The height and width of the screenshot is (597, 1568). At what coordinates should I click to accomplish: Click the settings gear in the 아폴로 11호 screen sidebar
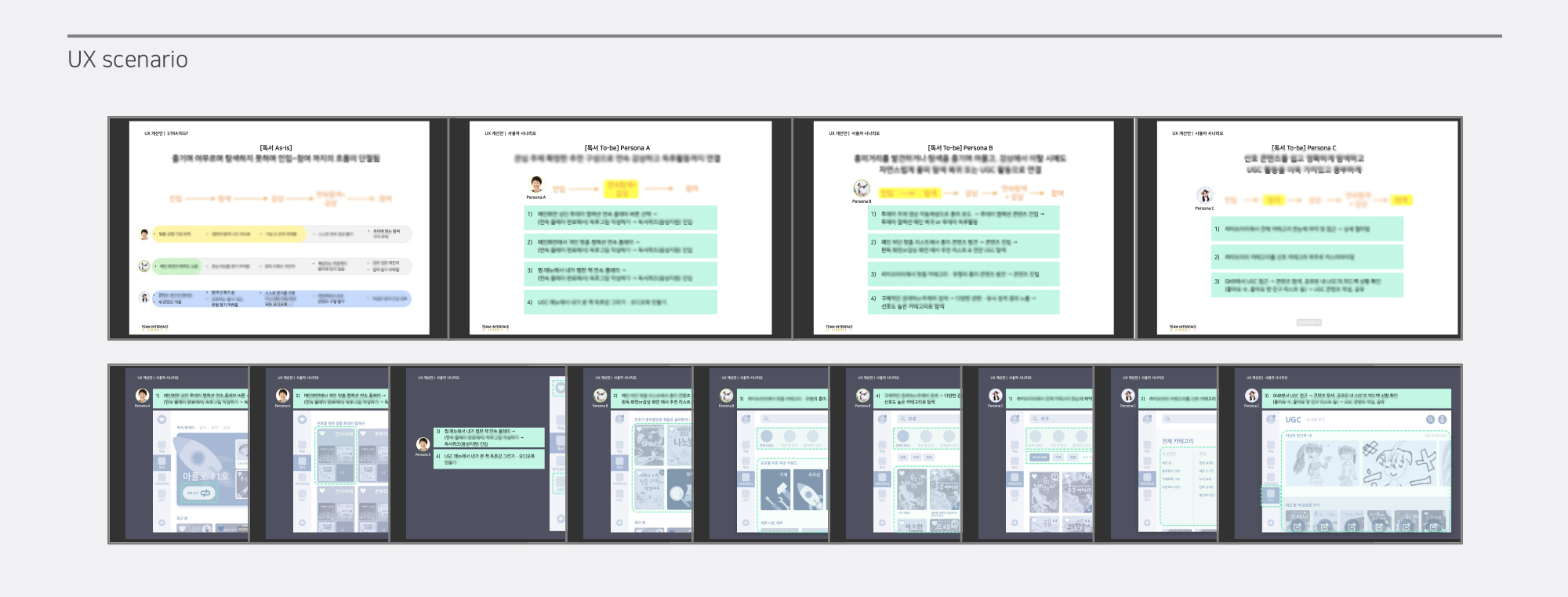click(x=162, y=523)
